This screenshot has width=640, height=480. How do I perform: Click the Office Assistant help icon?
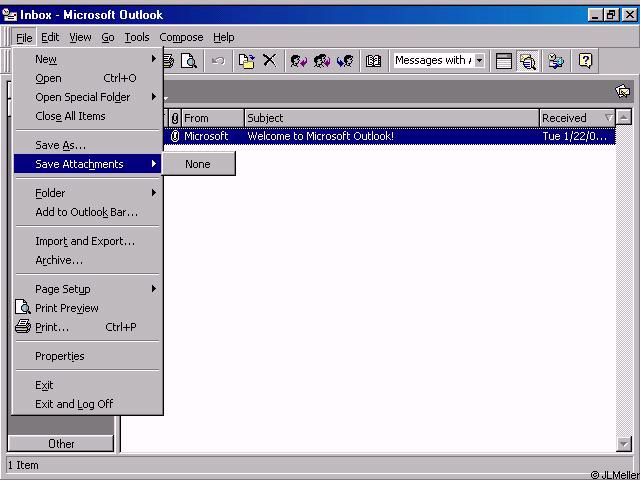[585, 61]
